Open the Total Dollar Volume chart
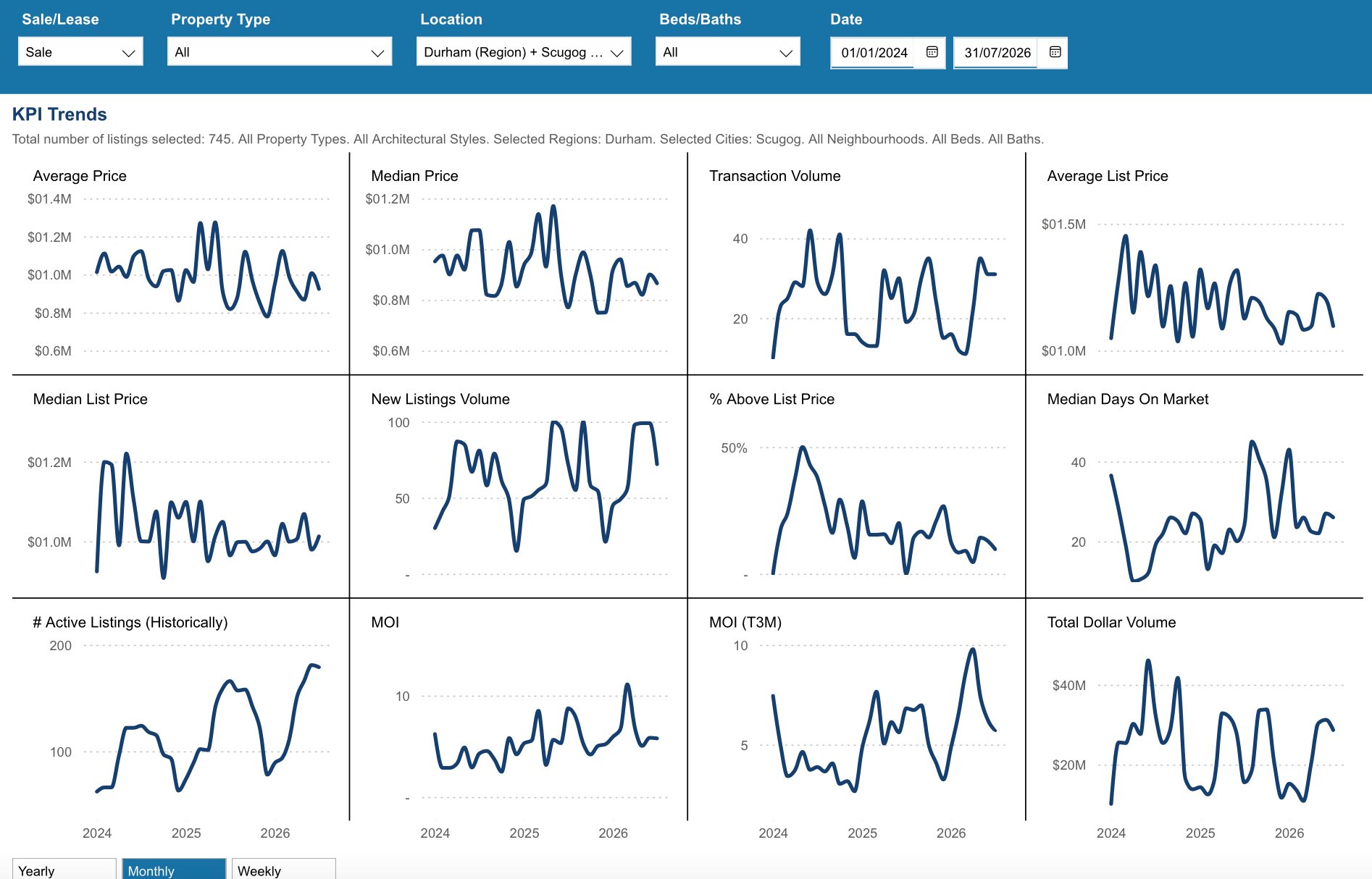This screenshot has width=1372, height=879. (x=1195, y=710)
